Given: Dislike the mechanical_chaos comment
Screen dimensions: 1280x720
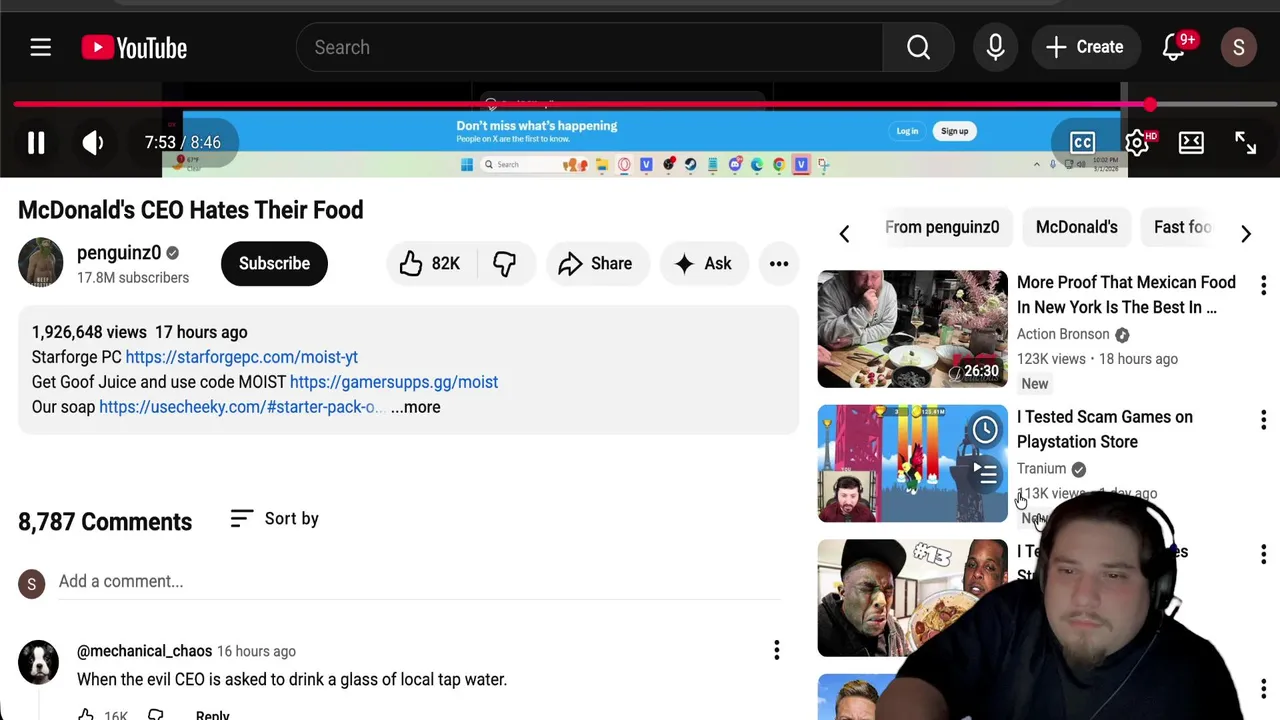Looking at the screenshot, I should (156, 714).
